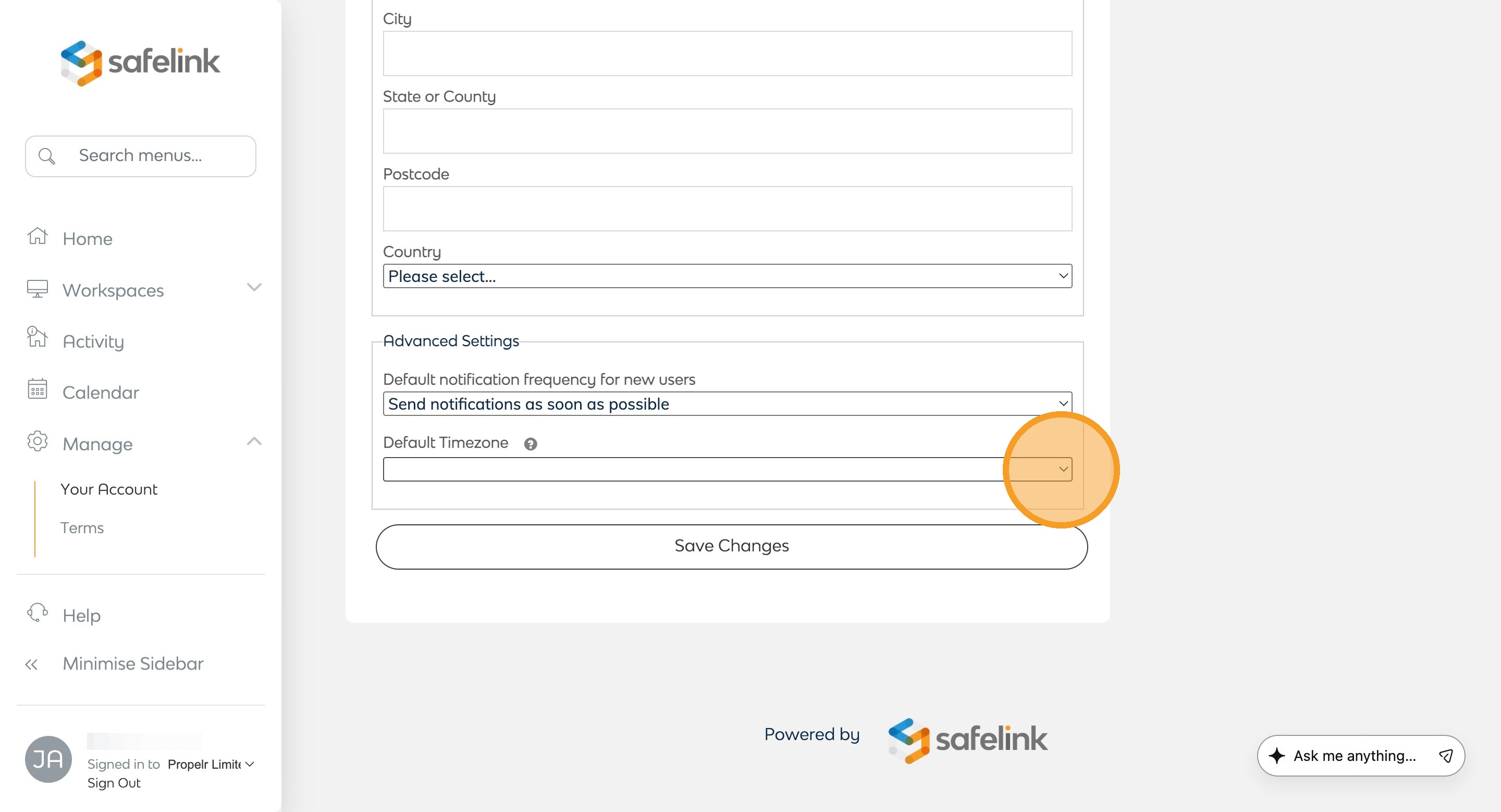Click the Default Timezone help question icon
The height and width of the screenshot is (812, 1501).
point(530,444)
